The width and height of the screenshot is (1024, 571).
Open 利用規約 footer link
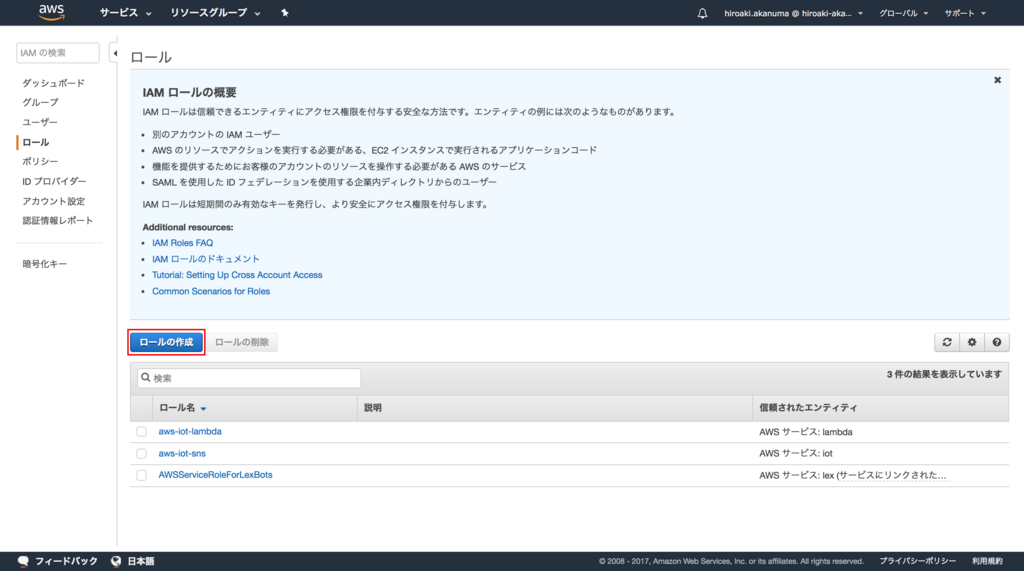pos(987,561)
